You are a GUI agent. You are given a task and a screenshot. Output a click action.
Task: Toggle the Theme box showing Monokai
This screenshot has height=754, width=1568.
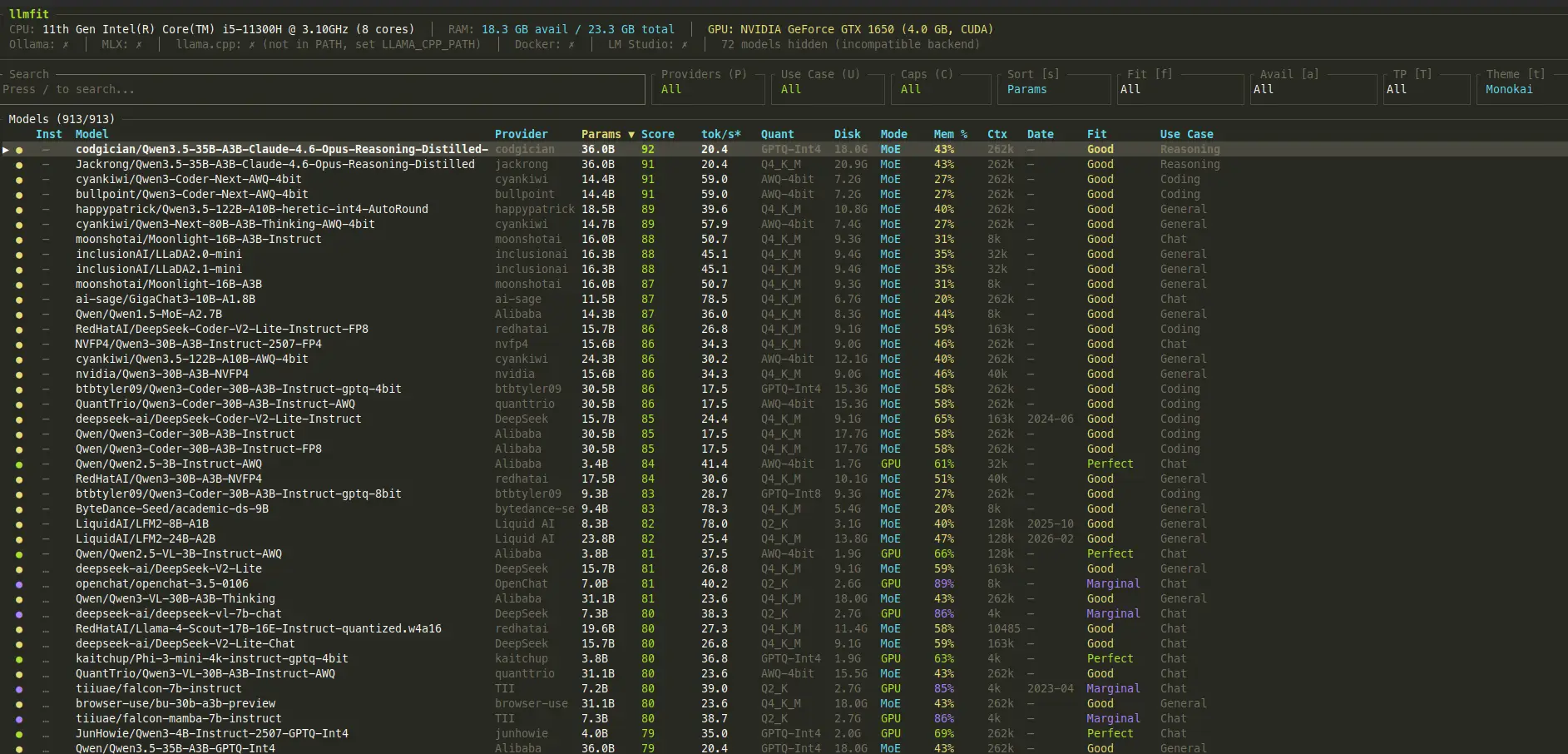pos(1522,89)
